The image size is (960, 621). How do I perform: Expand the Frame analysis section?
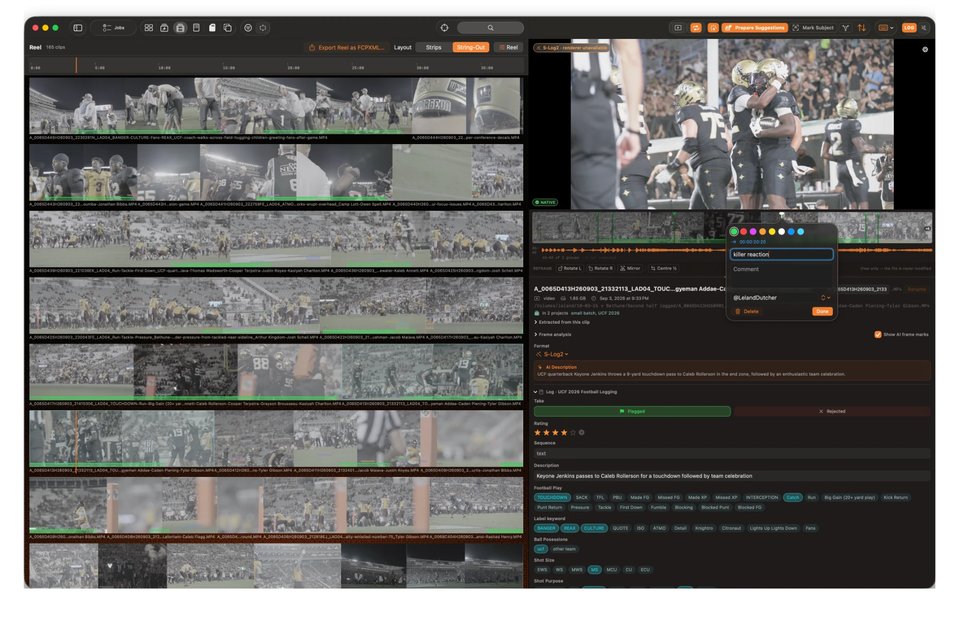point(553,334)
